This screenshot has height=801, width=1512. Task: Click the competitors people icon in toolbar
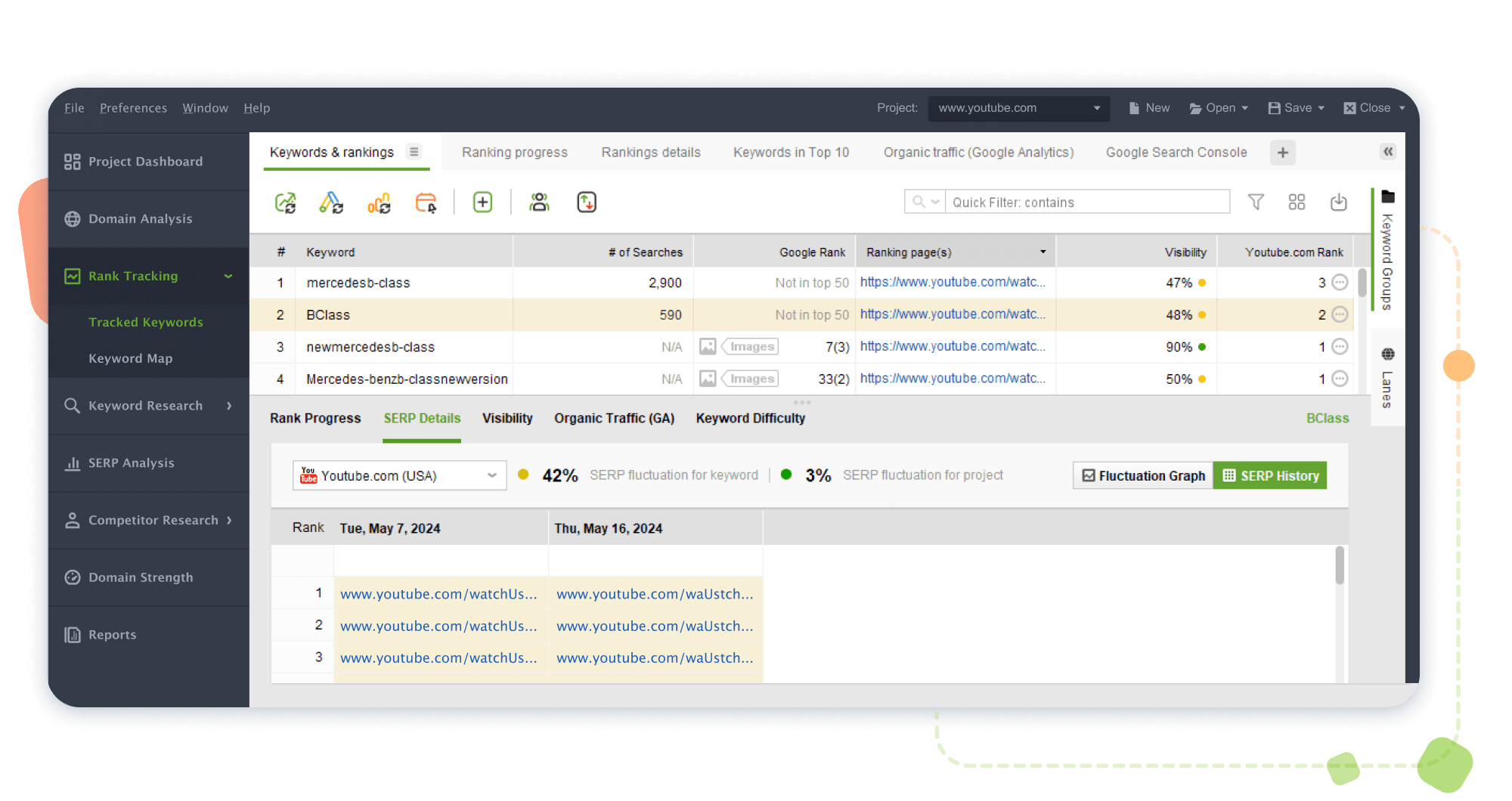(x=539, y=203)
